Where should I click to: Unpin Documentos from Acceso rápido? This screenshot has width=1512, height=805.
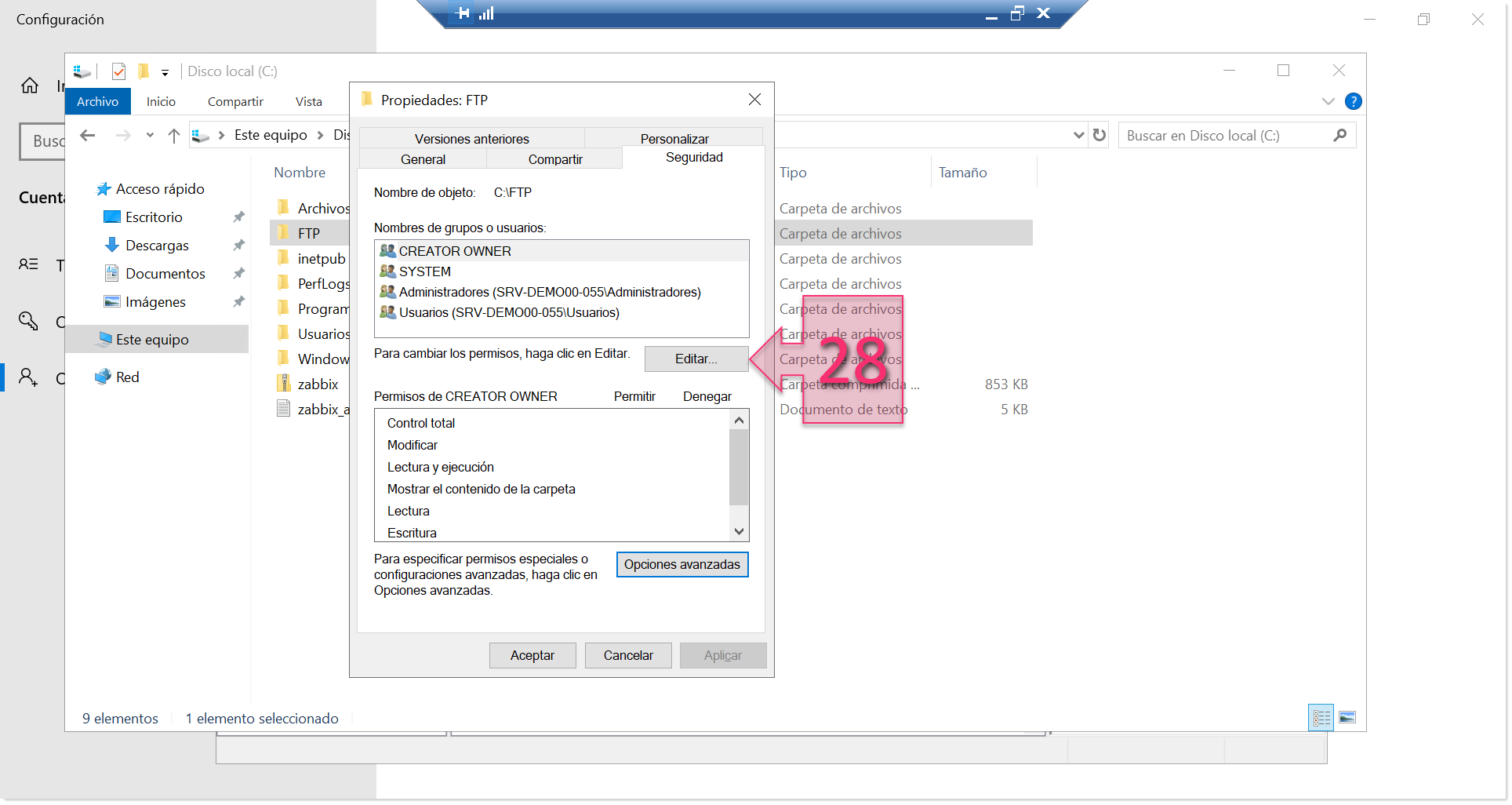click(x=238, y=273)
